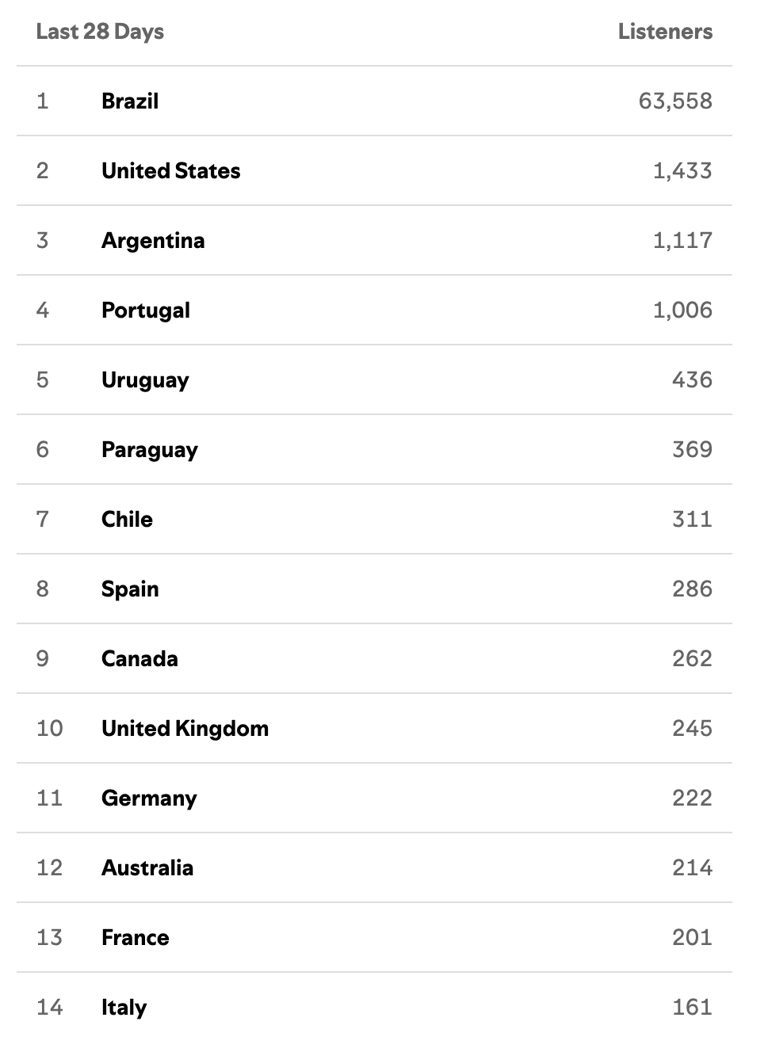Click the 161 listeners value for Italy
Image resolution: width=768 pixels, height=1053 pixels.
coord(692,1007)
